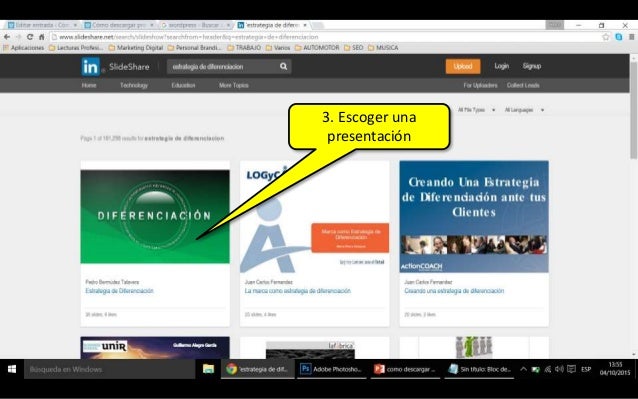Open battery status tray icon
Viewport: 638px width, 399px height.
tap(535, 369)
